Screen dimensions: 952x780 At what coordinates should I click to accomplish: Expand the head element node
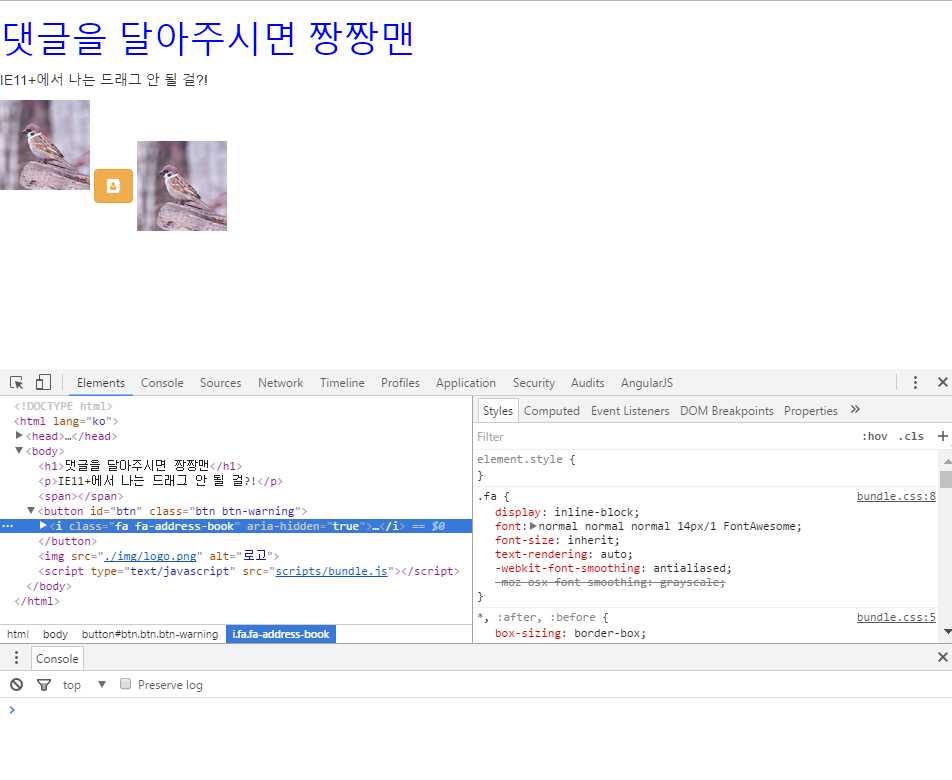tap(19, 435)
